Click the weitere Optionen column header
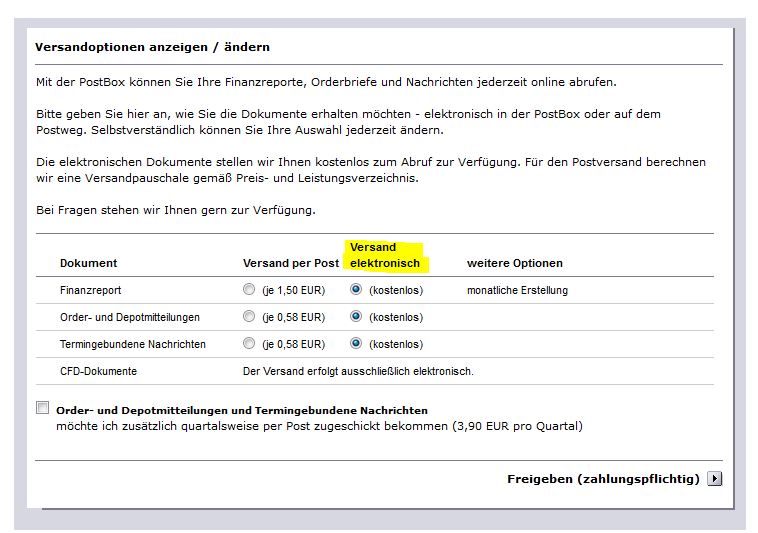 (515, 263)
